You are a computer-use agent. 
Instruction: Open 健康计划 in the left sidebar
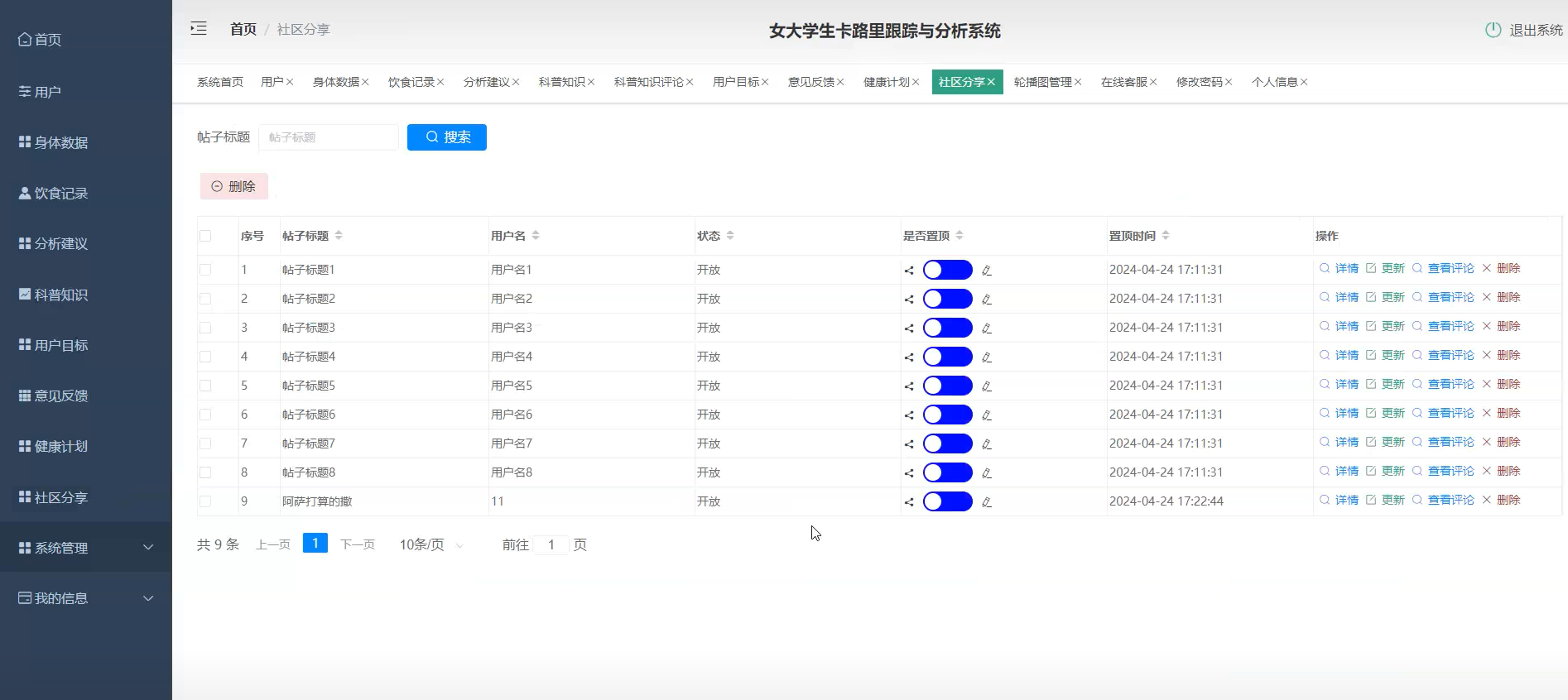coord(53,446)
